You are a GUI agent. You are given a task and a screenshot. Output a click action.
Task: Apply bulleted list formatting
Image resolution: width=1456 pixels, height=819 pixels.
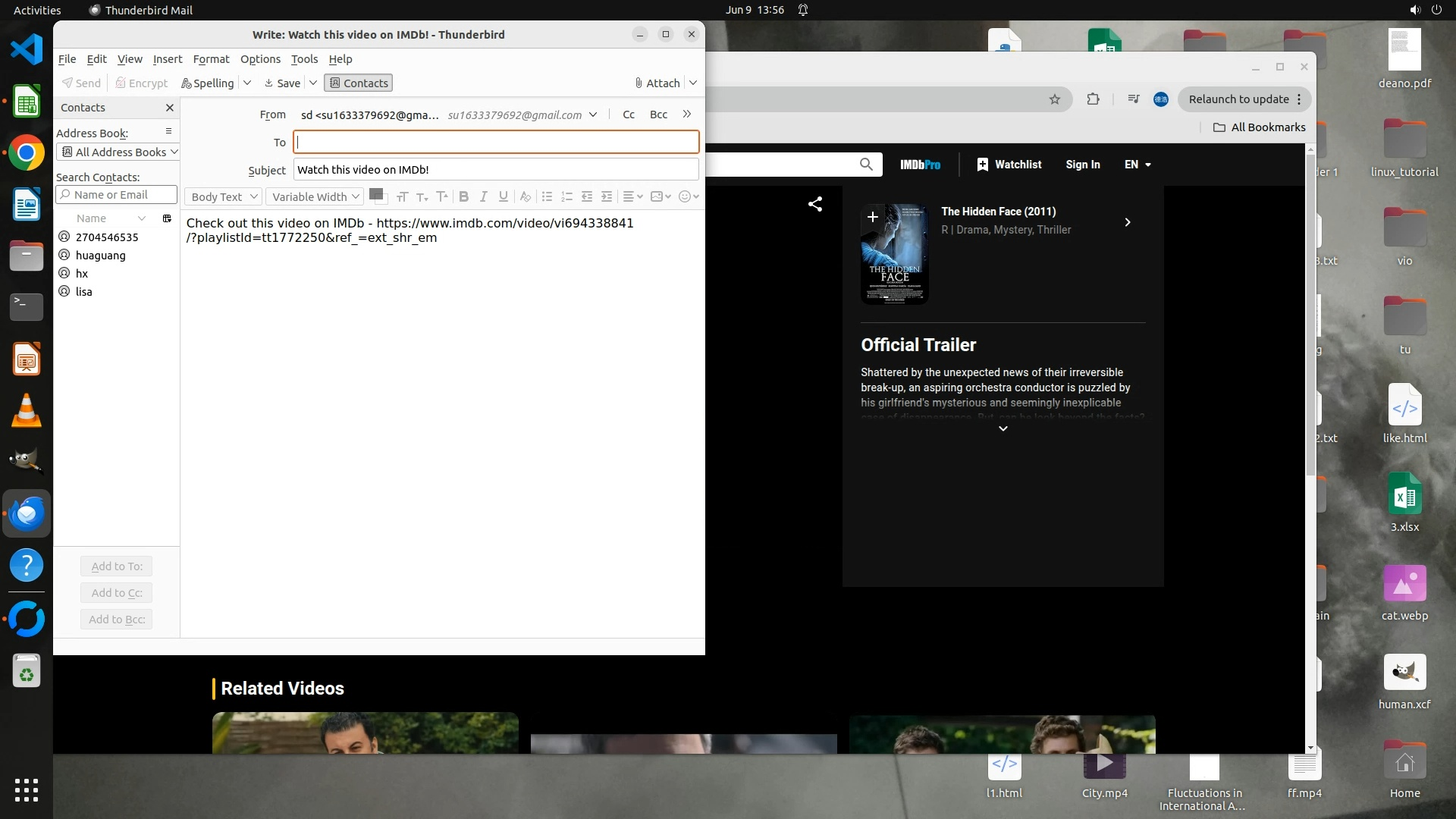point(547,196)
